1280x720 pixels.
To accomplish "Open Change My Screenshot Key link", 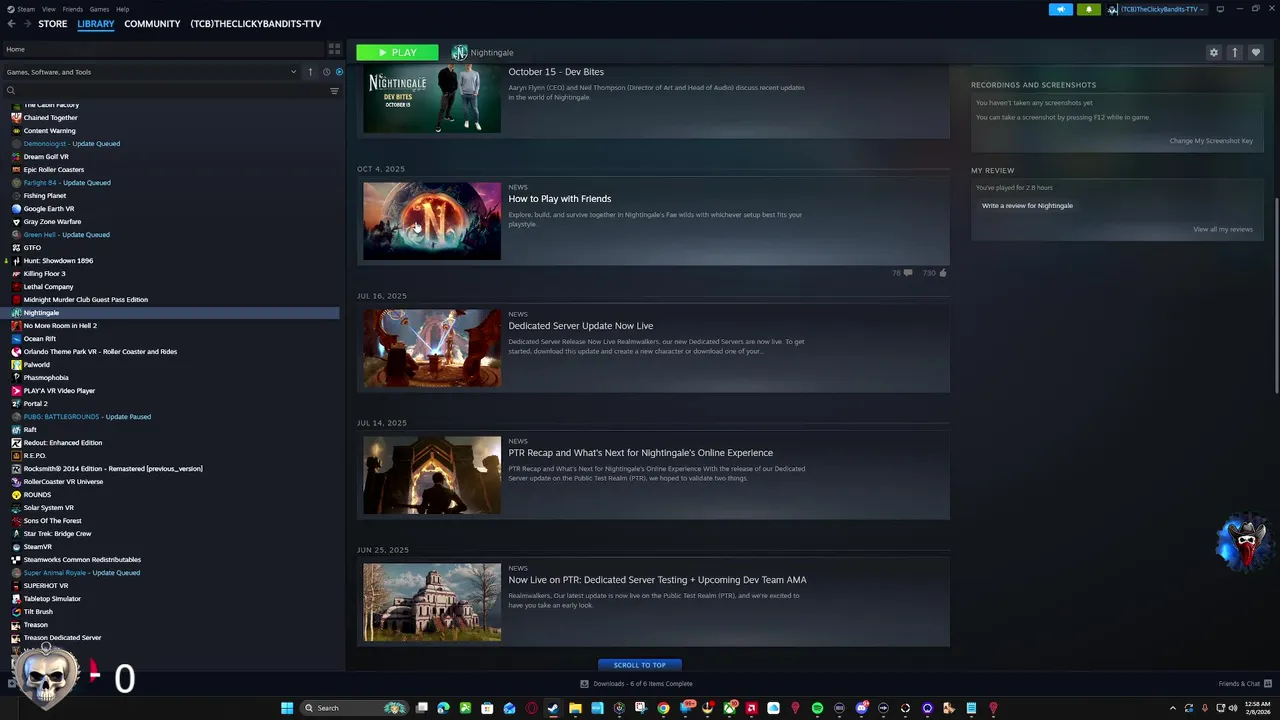I will 1211,141.
